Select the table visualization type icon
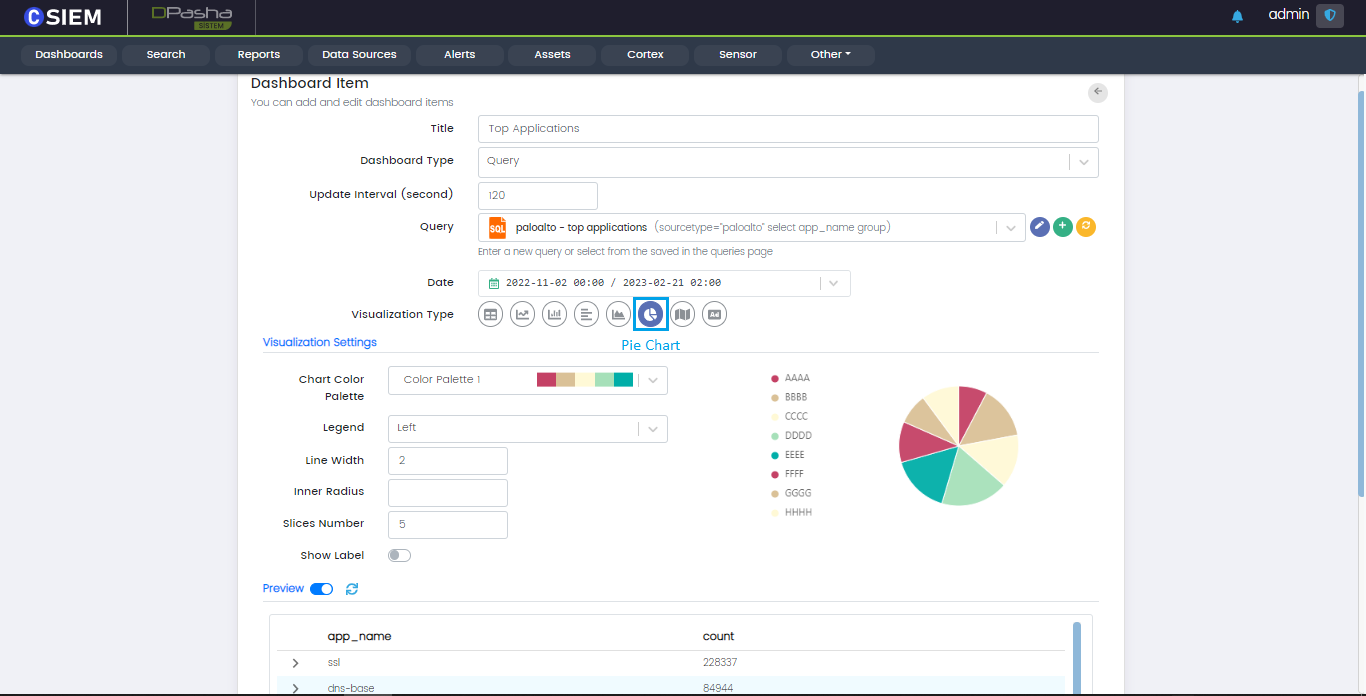 490,314
